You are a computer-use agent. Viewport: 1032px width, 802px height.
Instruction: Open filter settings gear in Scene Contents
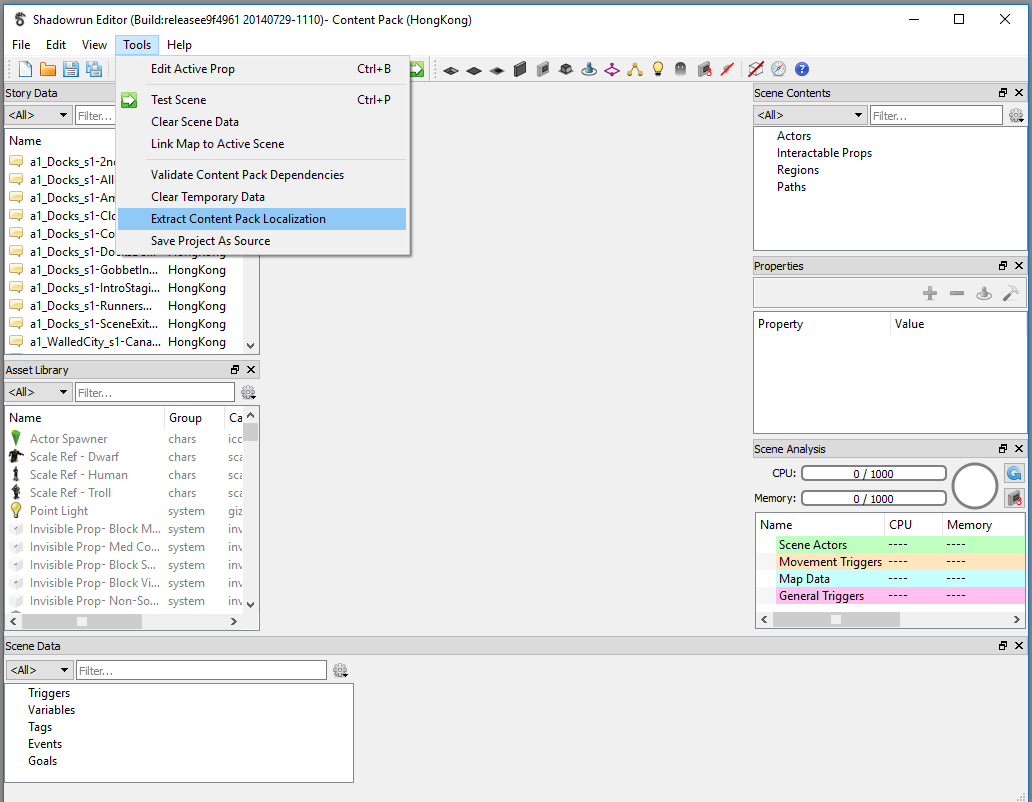[x=1016, y=116]
